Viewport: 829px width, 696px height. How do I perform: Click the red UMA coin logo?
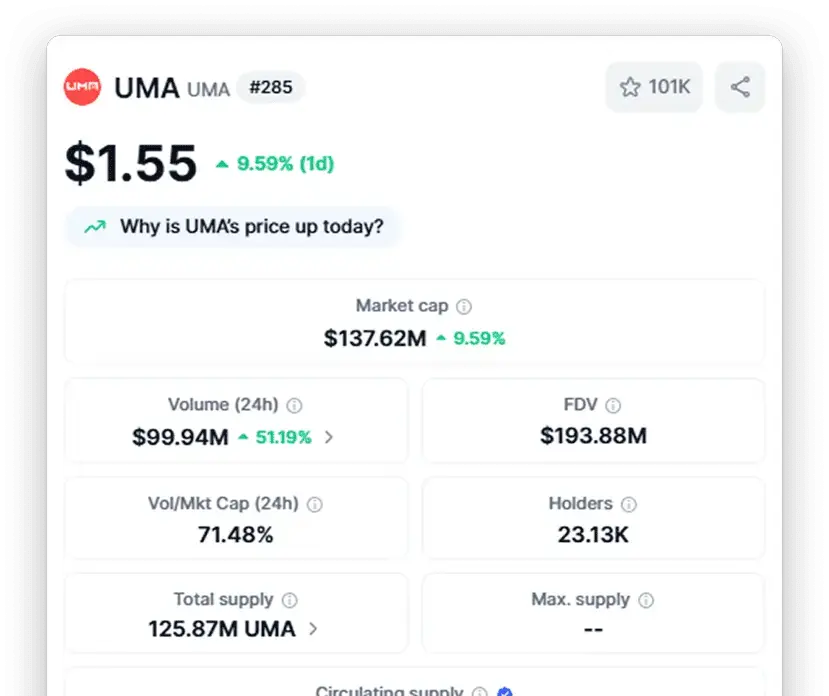coord(82,87)
